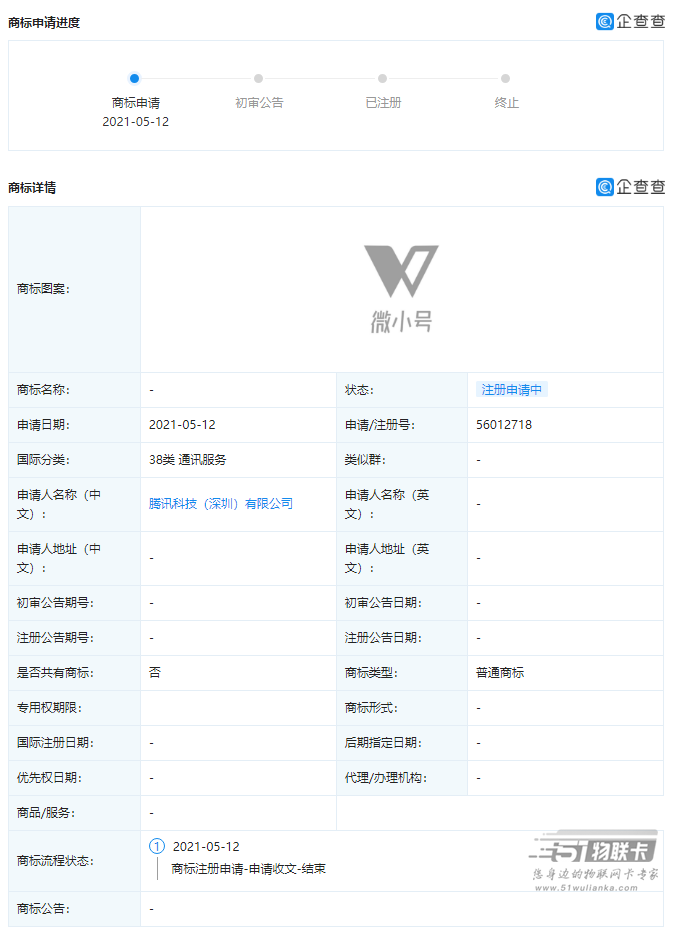The width and height of the screenshot is (673, 932).
Task: Click the 商标申请进度 section heading
Action: click(x=44, y=23)
